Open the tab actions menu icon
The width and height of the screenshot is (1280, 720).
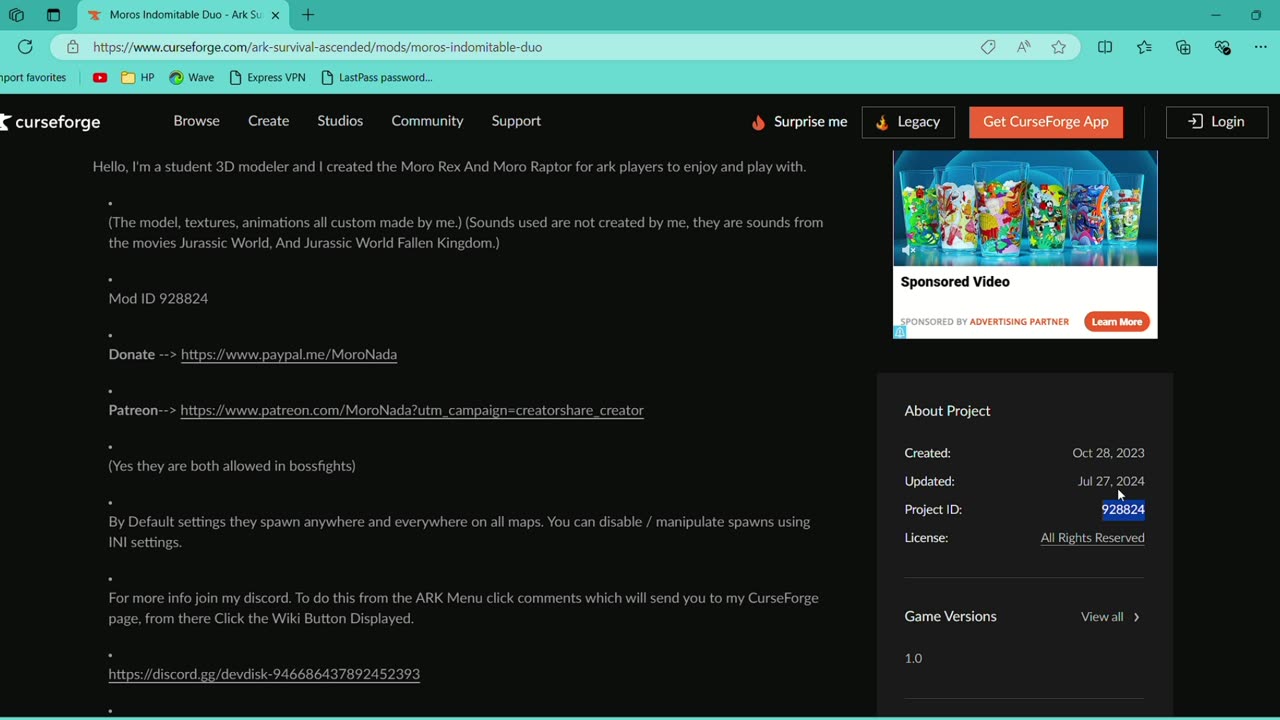click(x=53, y=15)
